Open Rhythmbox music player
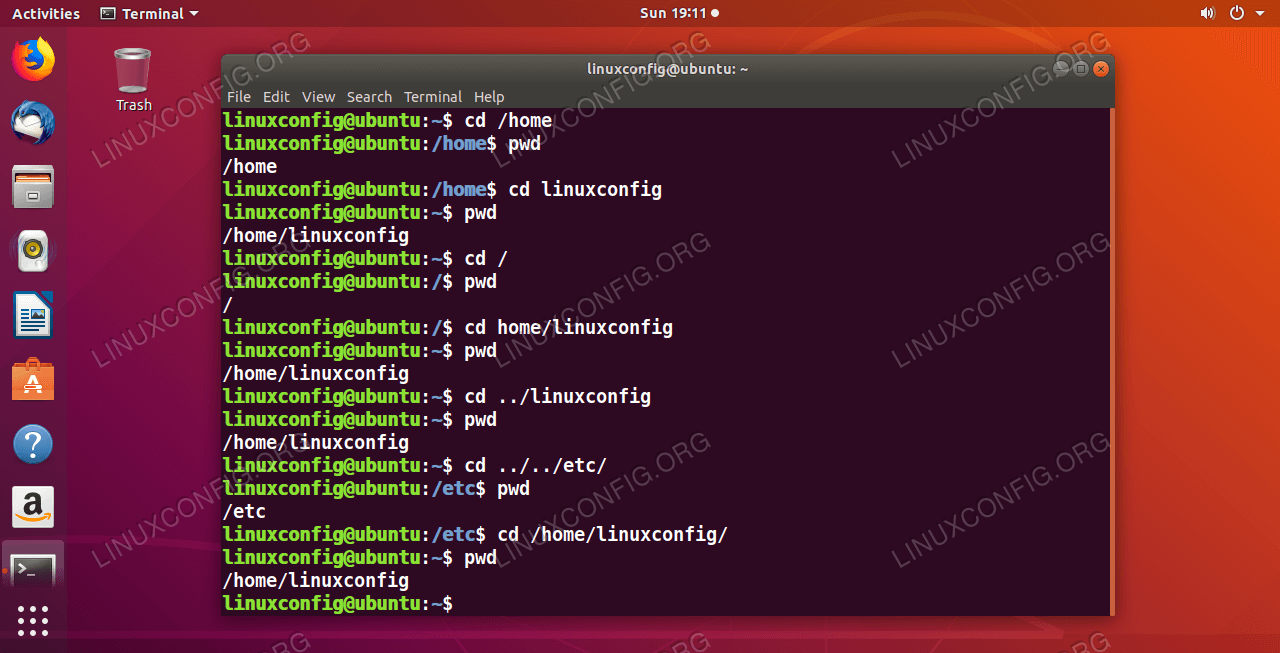The image size is (1280, 653). (33, 251)
